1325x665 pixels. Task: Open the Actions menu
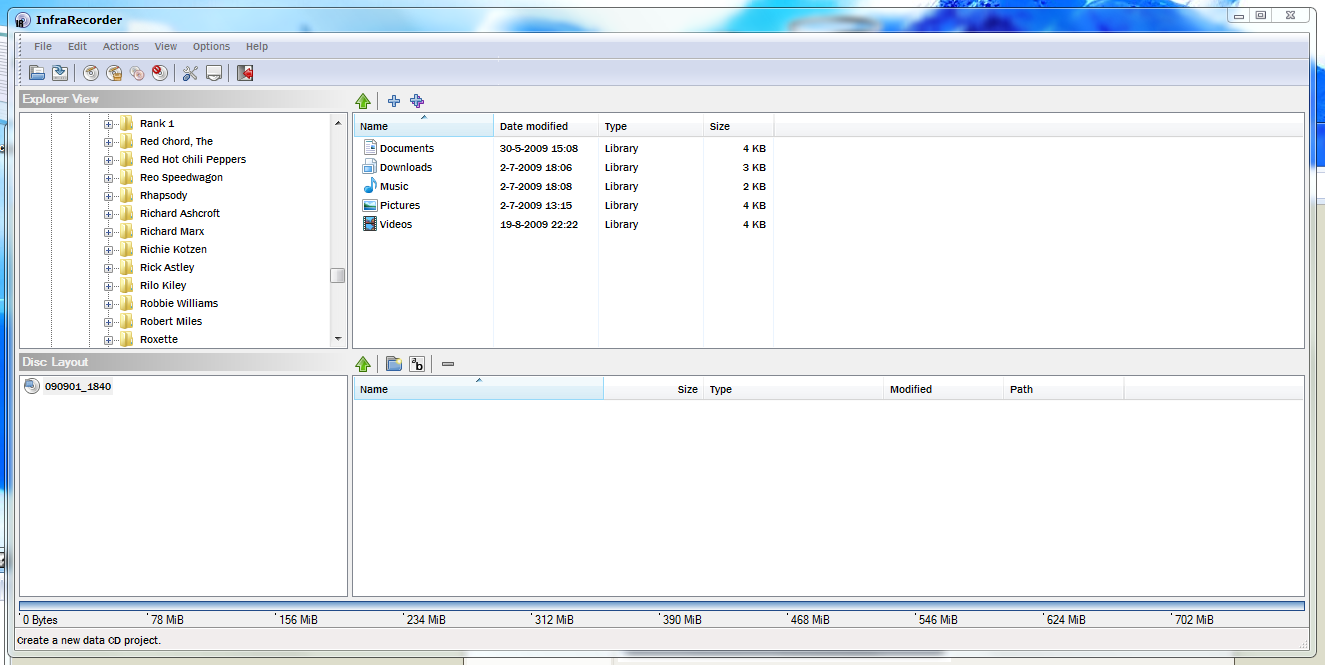tap(121, 46)
